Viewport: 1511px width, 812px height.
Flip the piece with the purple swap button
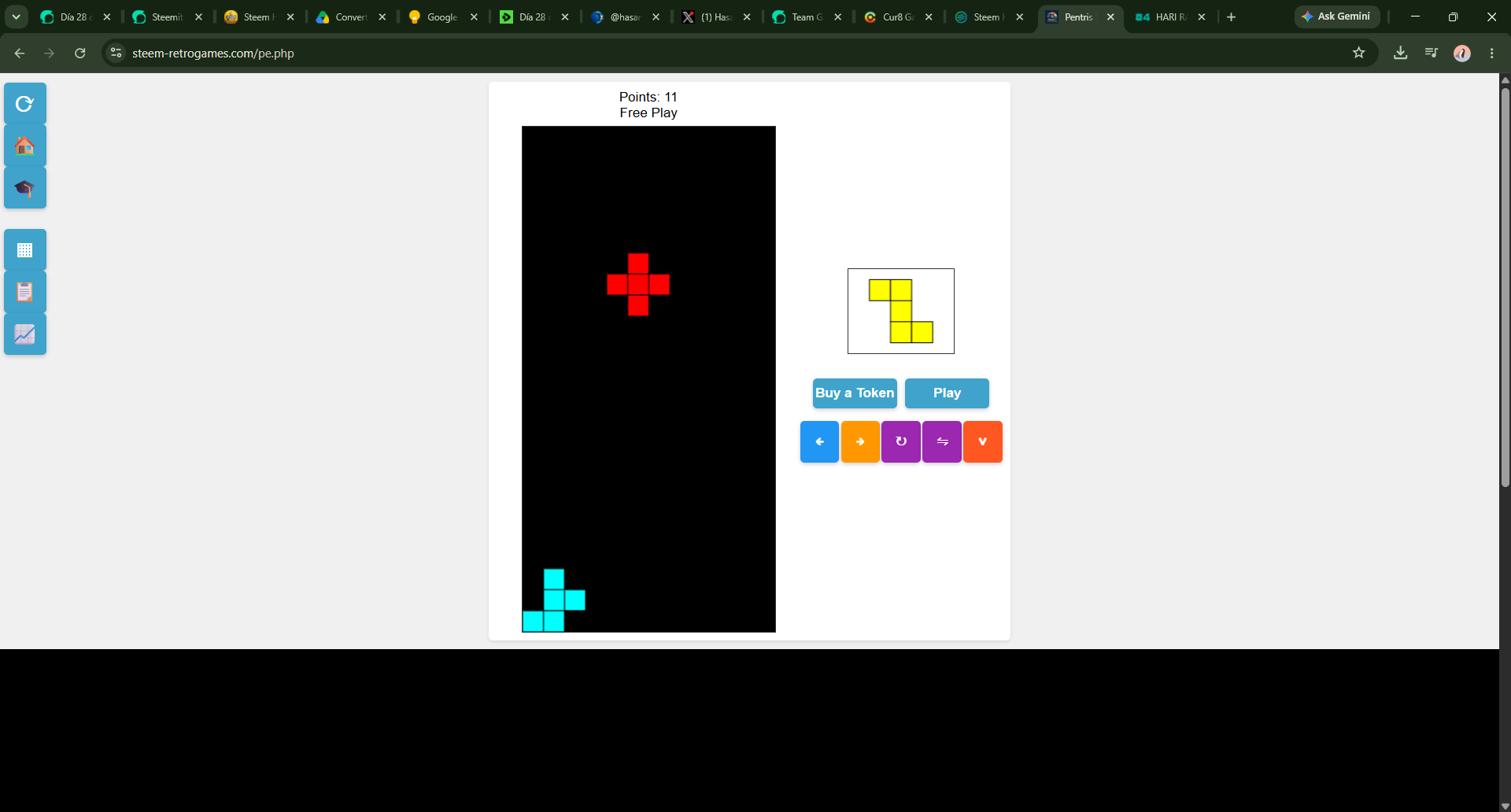point(942,441)
